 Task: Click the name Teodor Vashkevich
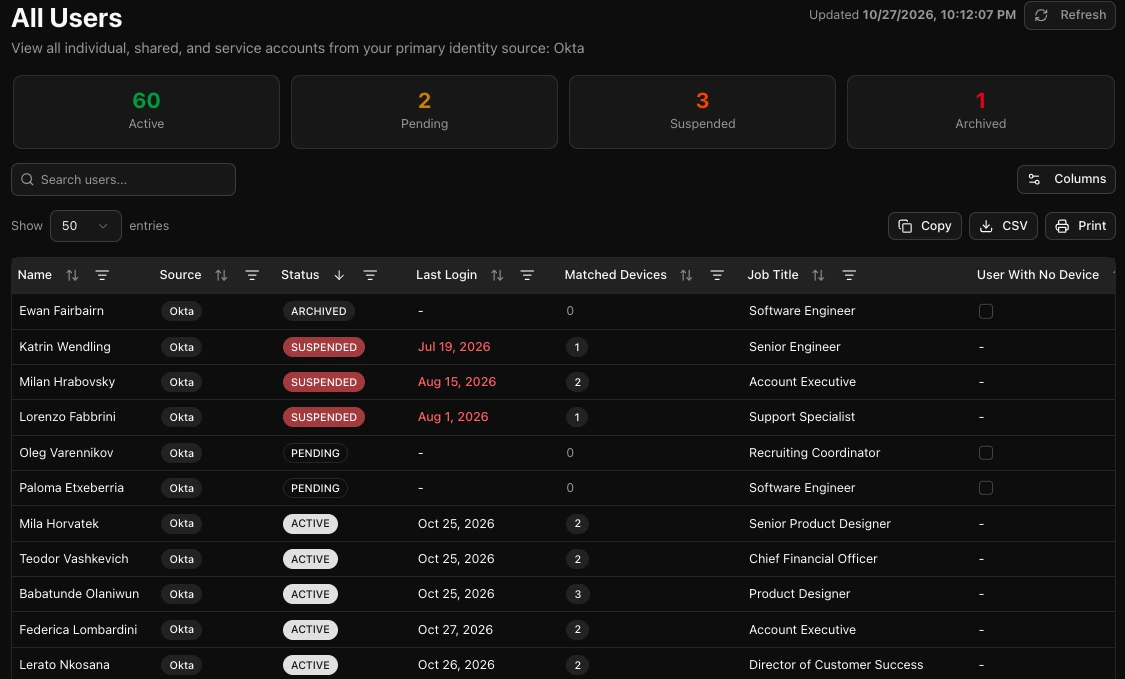[x=74, y=559]
